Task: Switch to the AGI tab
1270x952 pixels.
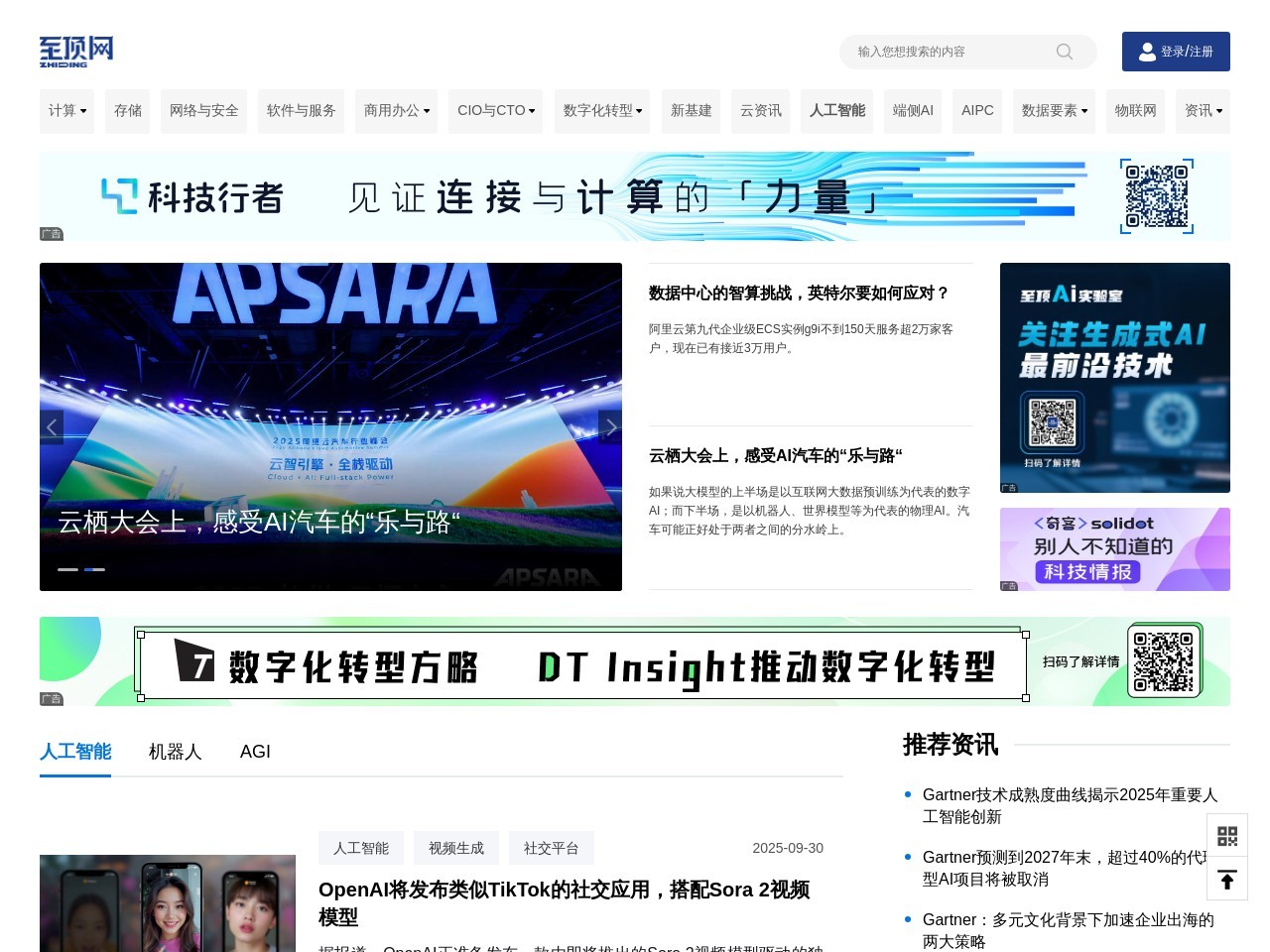Action: (255, 752)
